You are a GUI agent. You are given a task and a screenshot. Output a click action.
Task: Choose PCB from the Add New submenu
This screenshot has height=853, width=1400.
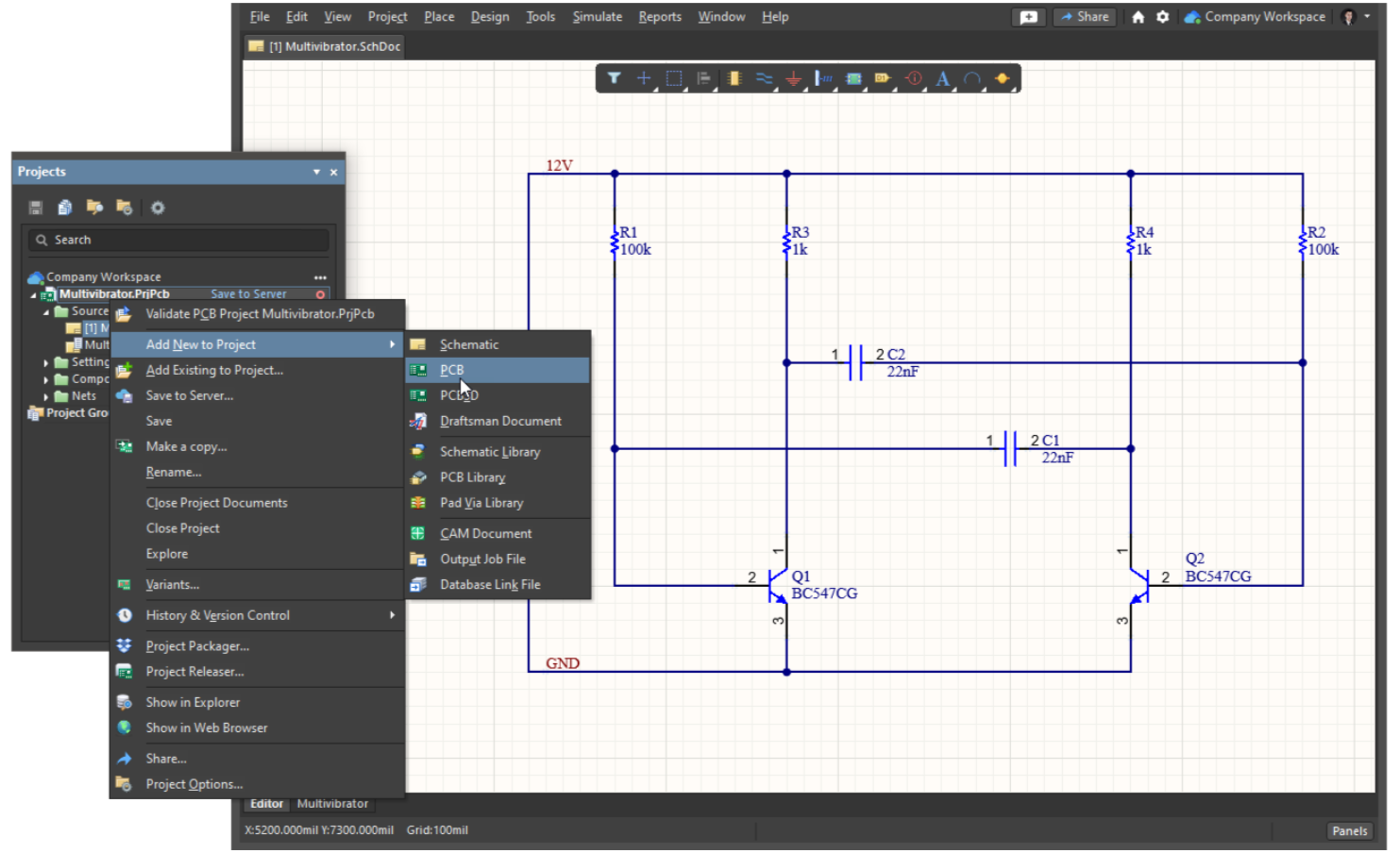pos(452,370)
